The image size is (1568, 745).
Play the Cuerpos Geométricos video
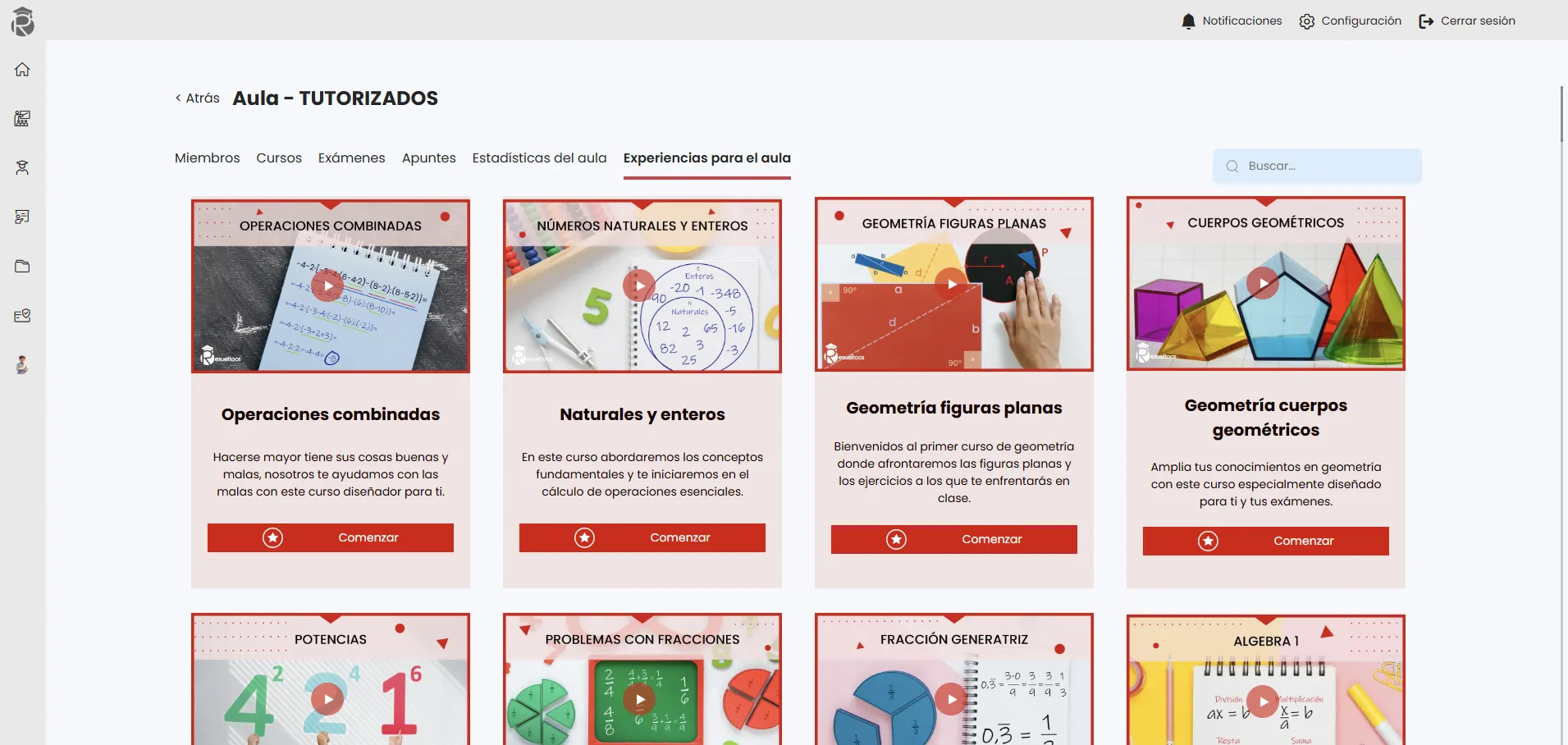(1264, 283)
